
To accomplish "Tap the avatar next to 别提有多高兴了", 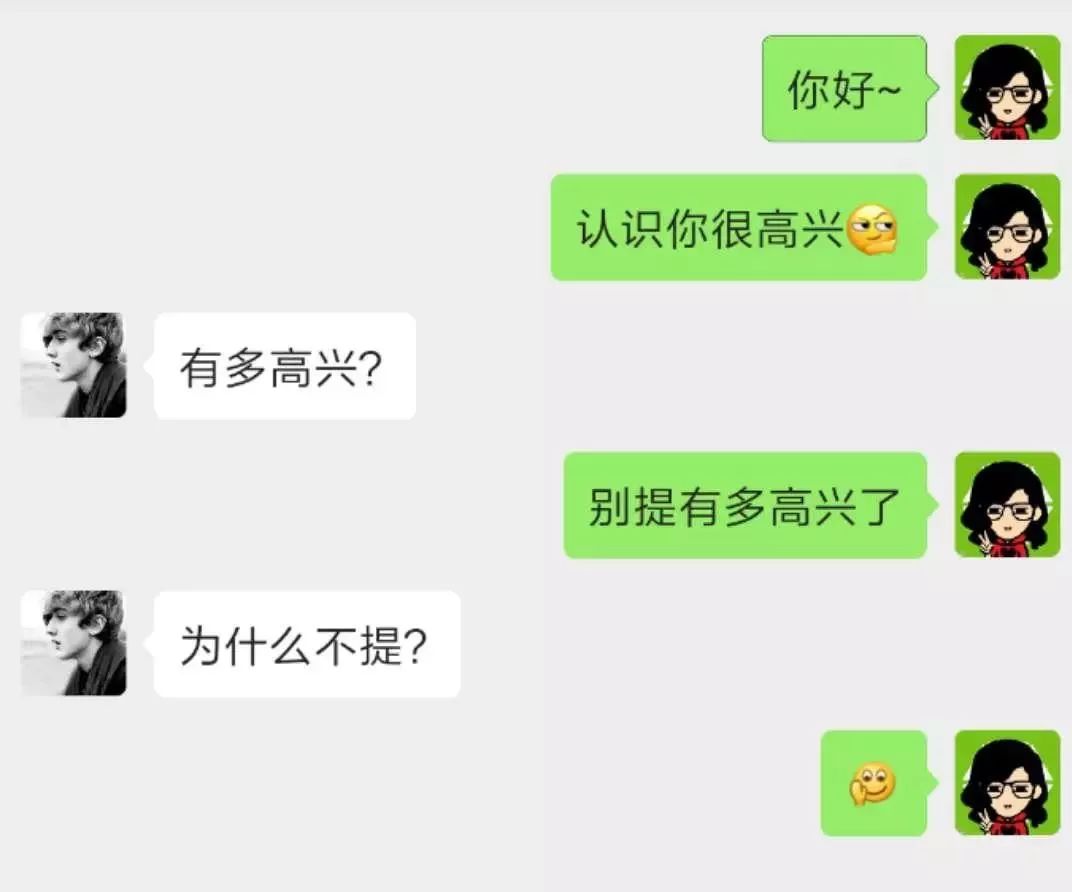I will click(x=1007, y=504).
